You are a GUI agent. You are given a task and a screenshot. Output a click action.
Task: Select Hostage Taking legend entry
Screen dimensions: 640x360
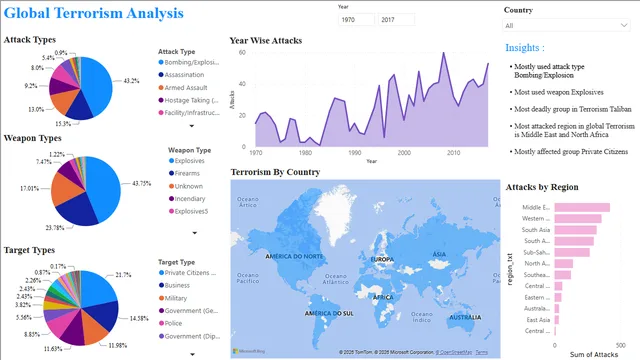[x=189, y=100]
